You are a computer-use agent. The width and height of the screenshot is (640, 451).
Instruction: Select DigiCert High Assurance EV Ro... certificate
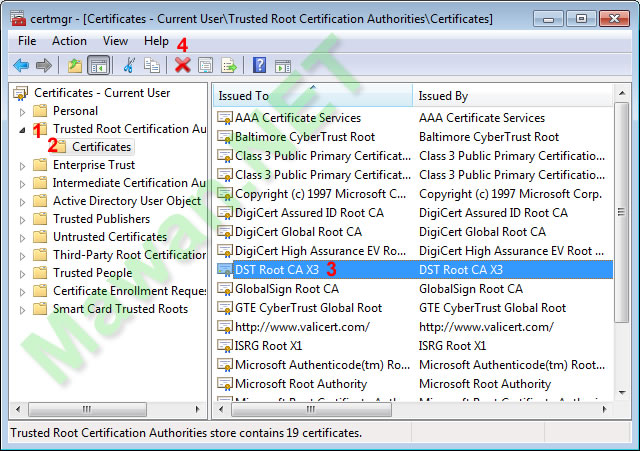(x=320, y=251)
